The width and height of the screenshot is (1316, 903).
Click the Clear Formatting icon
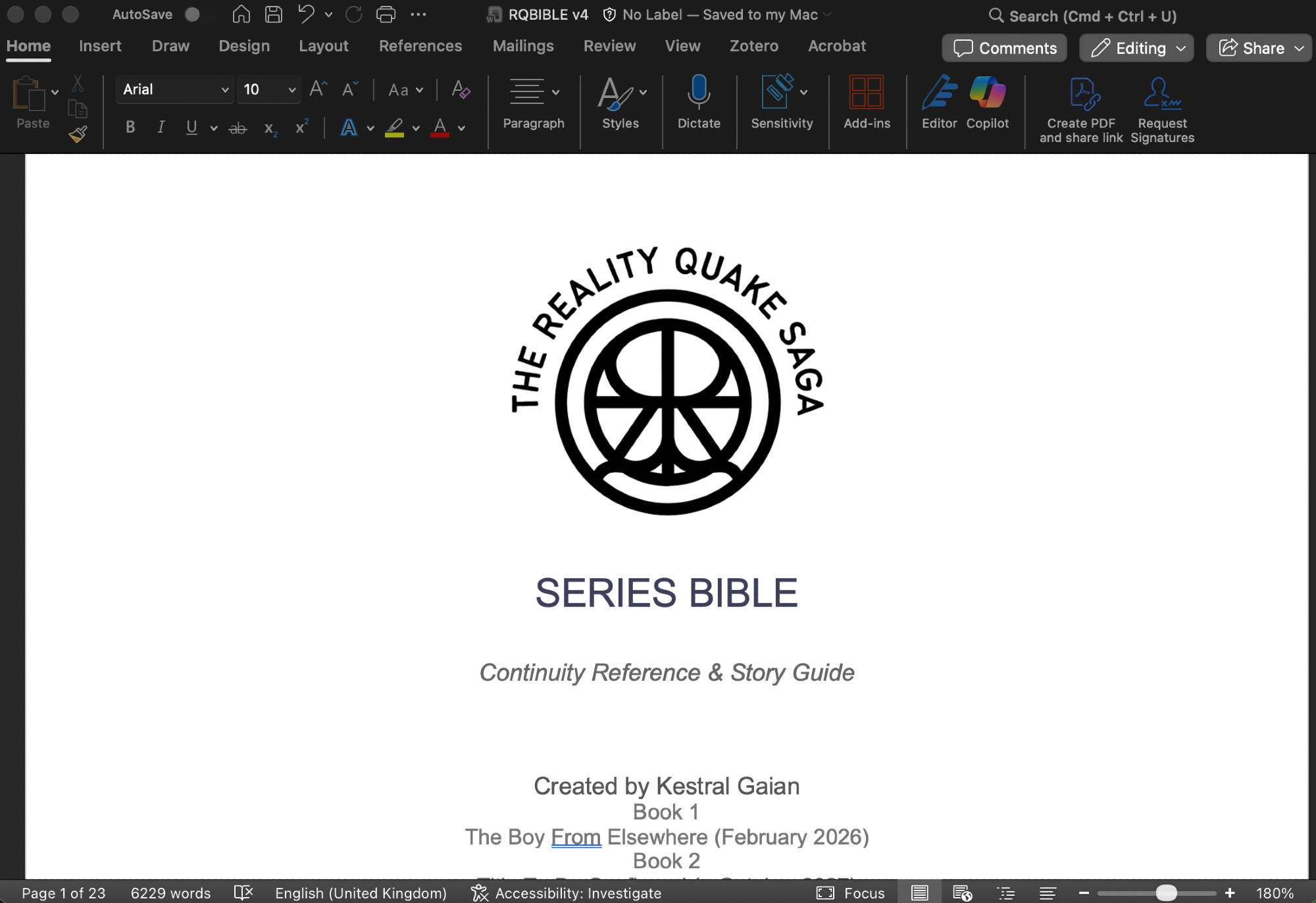(461, 89)
